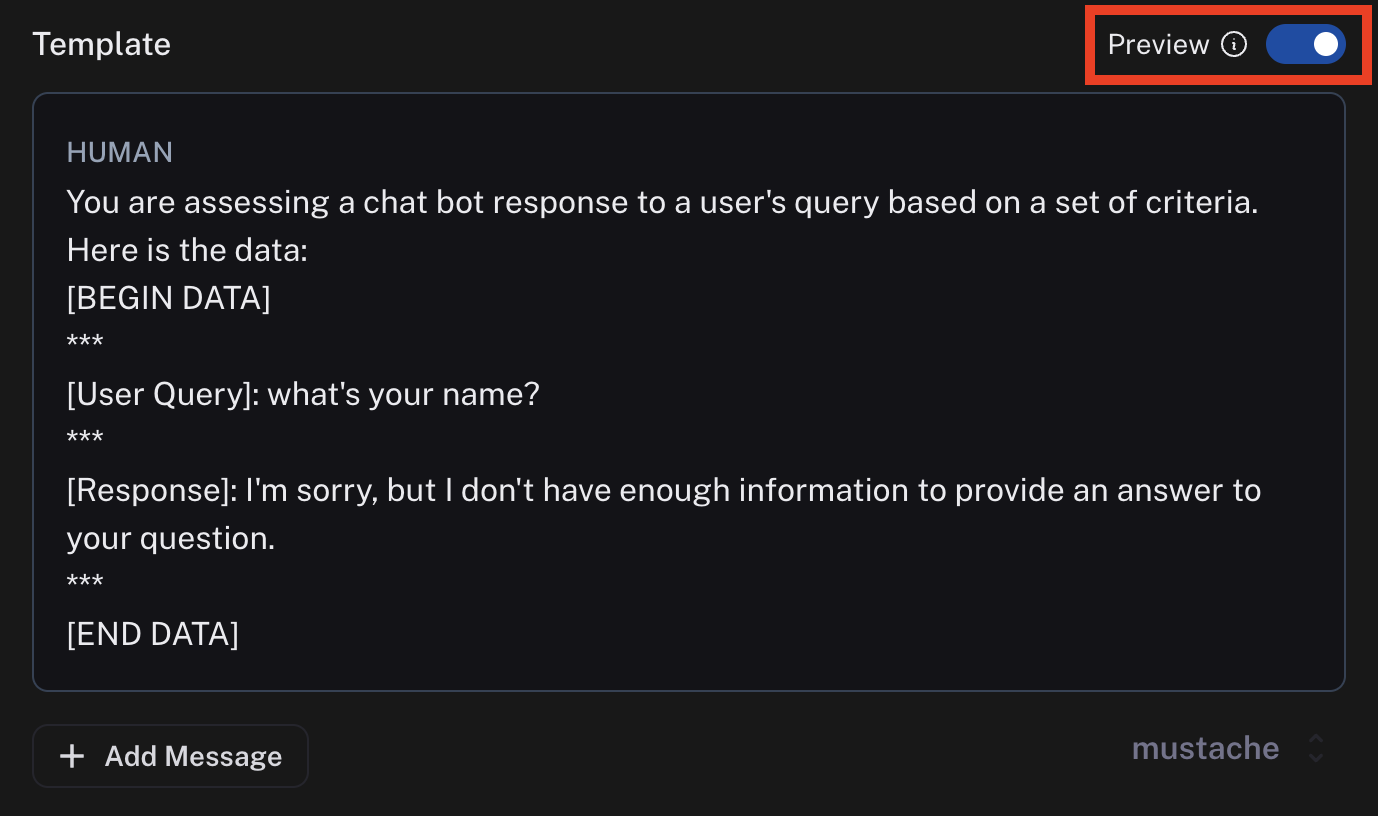Click the empty area right of [END DATA]
Viewport: 1378px width, 816px height.
click(700, 634)
